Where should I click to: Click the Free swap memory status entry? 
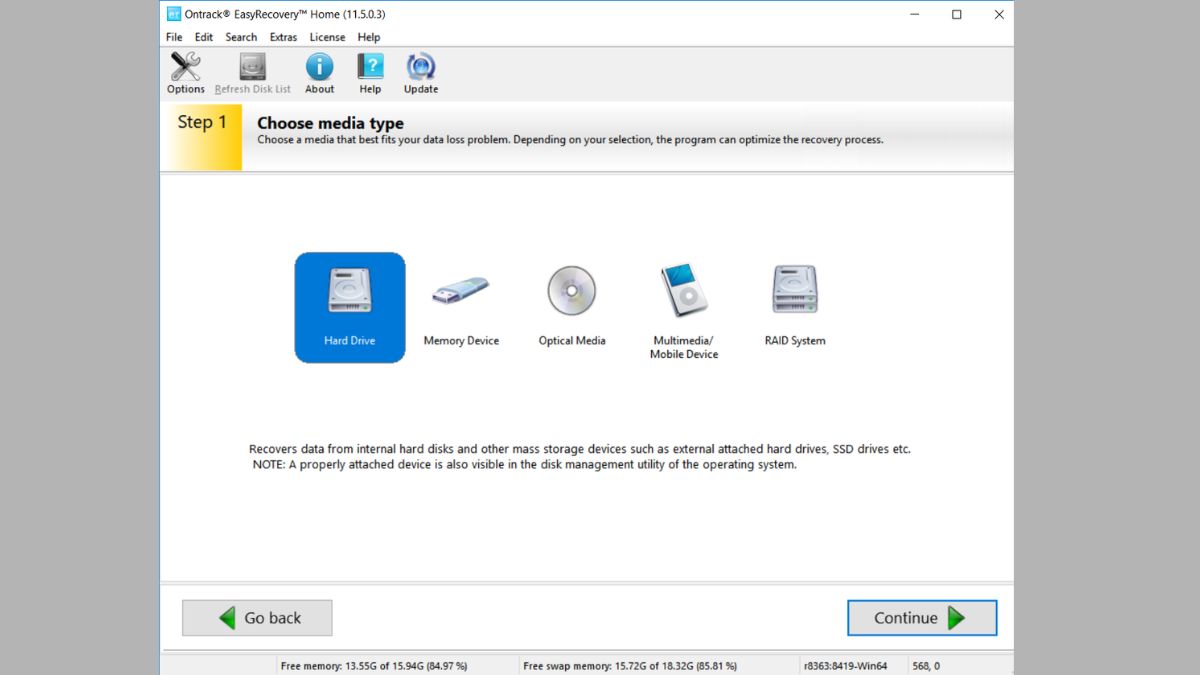630,666
